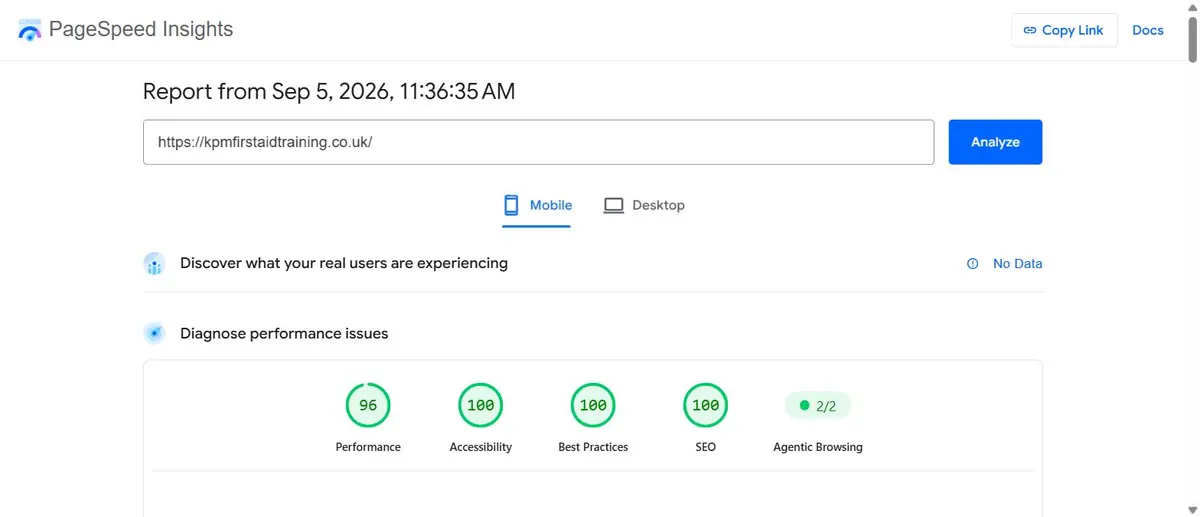
Task: Click the diagnose performance issues icon
Action: pyautogui.click(x=154, y=333)
